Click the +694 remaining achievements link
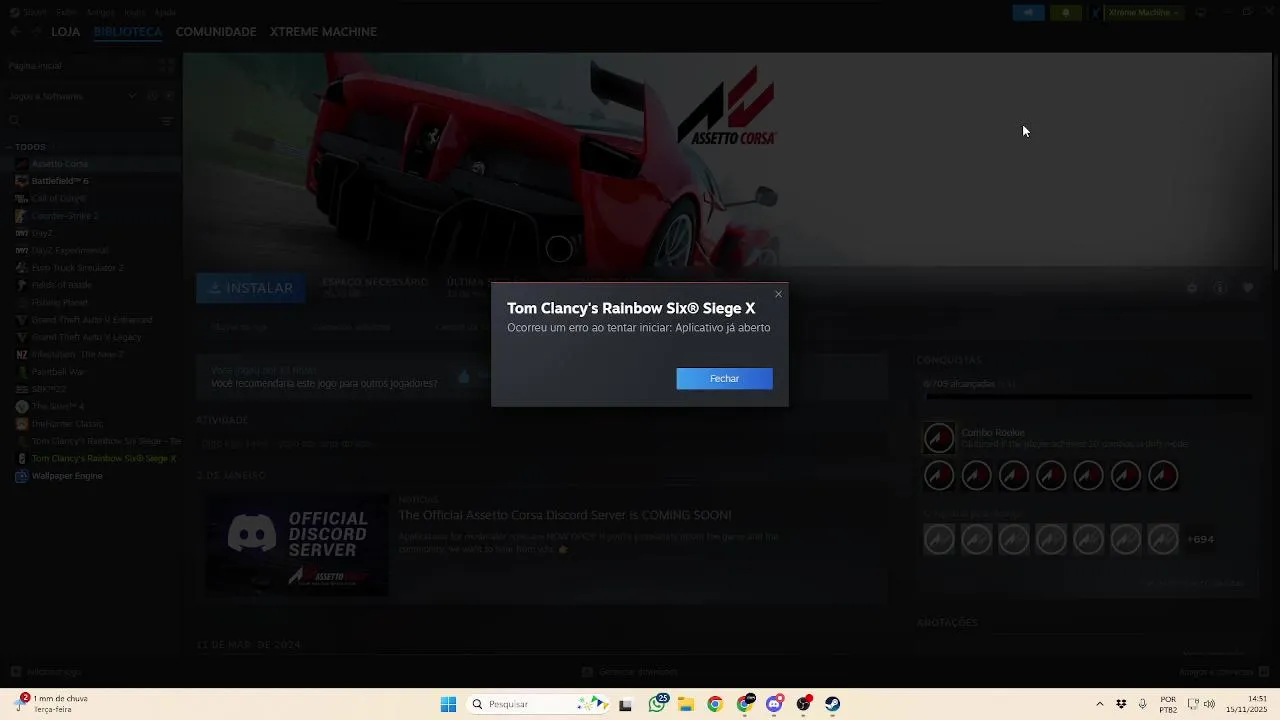The image size is (1280, 720). 1200,539
